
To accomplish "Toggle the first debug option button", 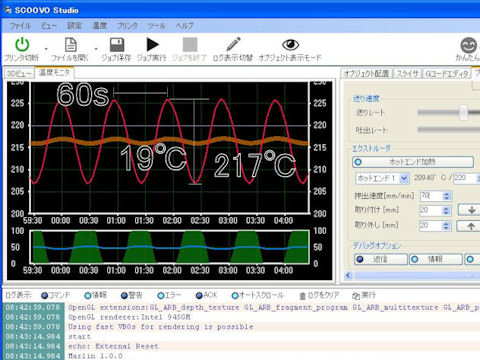I will point(381,259).
